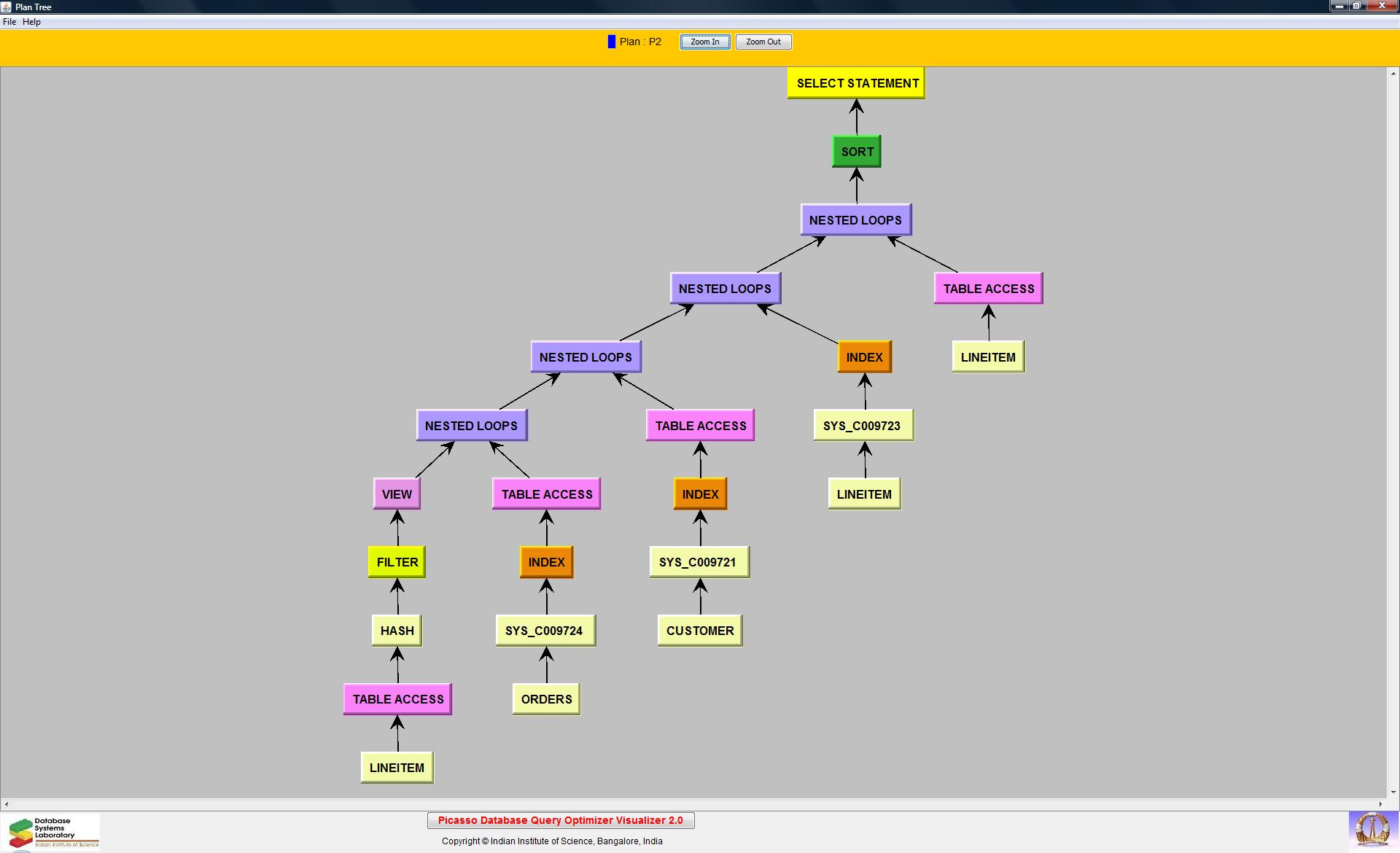Viewport: 1400px width, 853px height.
Task: Select the SYS_C009723 index node
Action: [863, 426]
